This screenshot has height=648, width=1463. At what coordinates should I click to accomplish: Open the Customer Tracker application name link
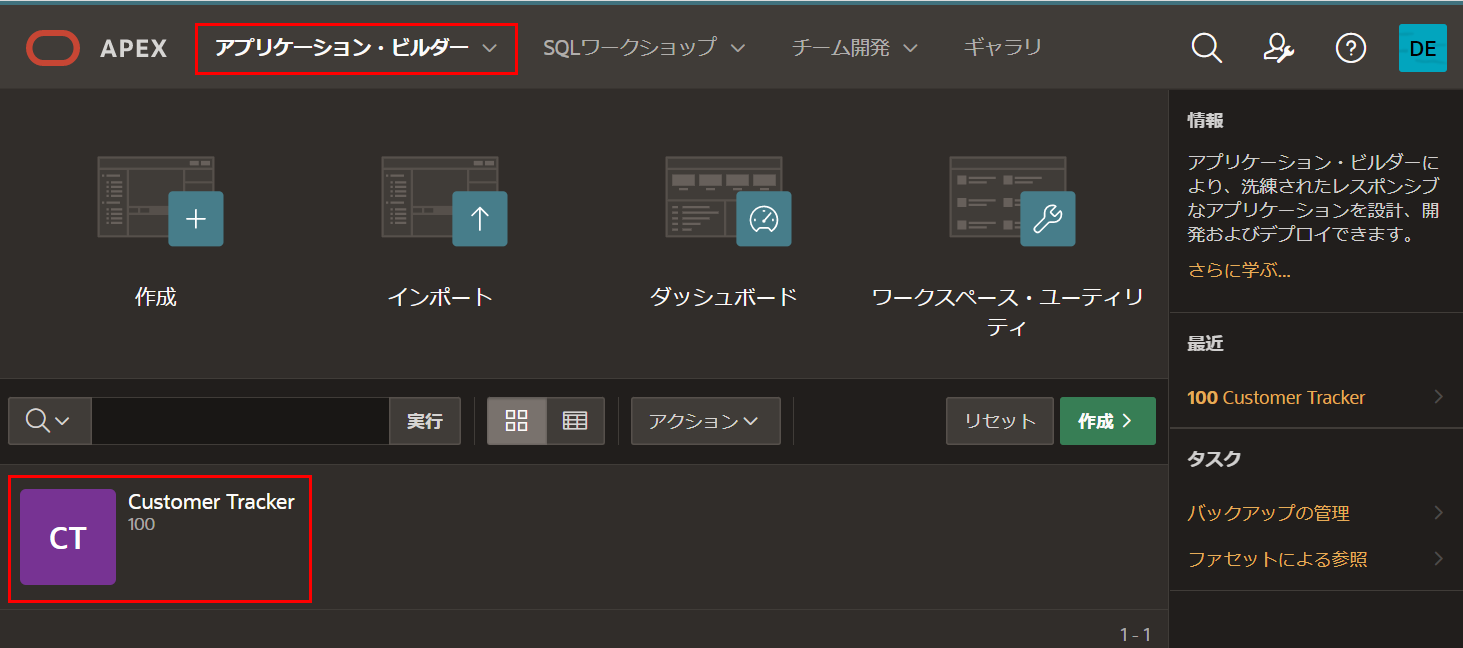211,502
